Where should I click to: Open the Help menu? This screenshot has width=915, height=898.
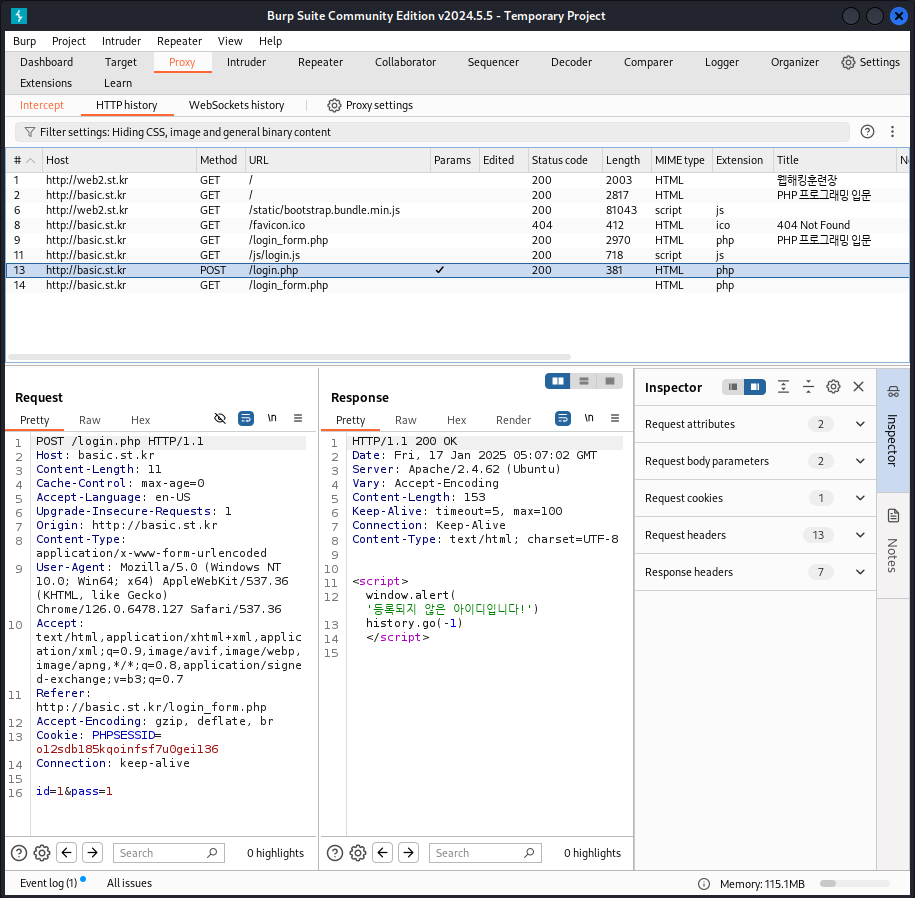click(x=271, y=41)
